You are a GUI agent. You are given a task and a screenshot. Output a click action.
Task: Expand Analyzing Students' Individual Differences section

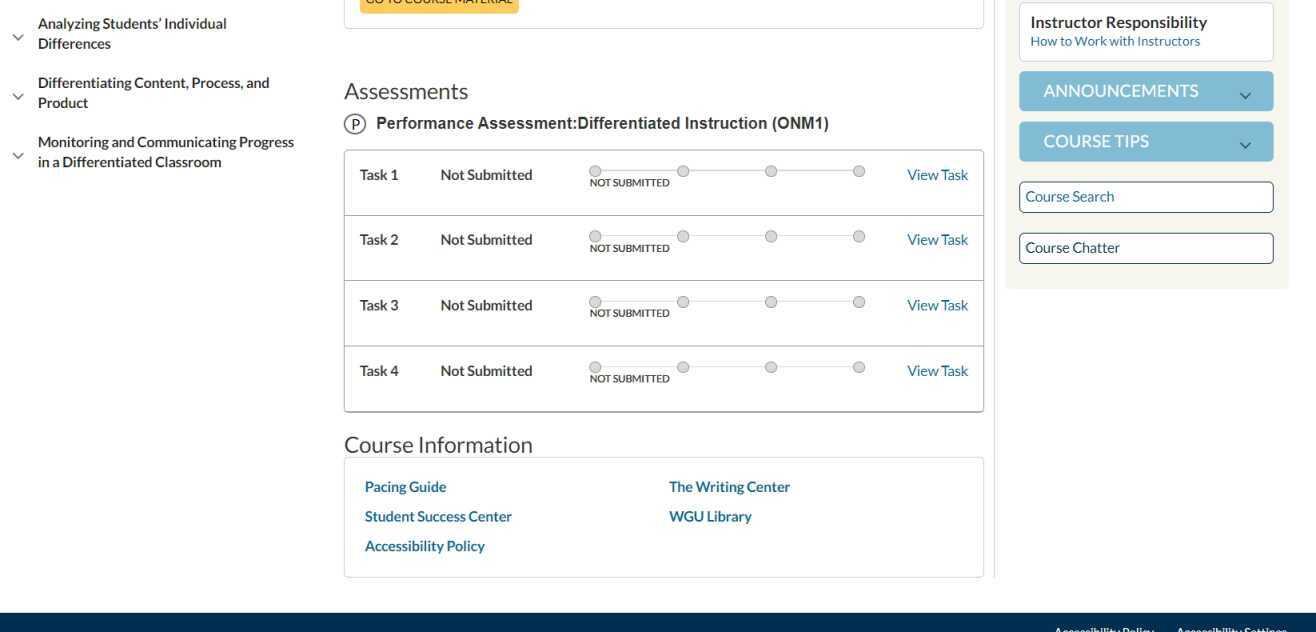click(18, 37)
